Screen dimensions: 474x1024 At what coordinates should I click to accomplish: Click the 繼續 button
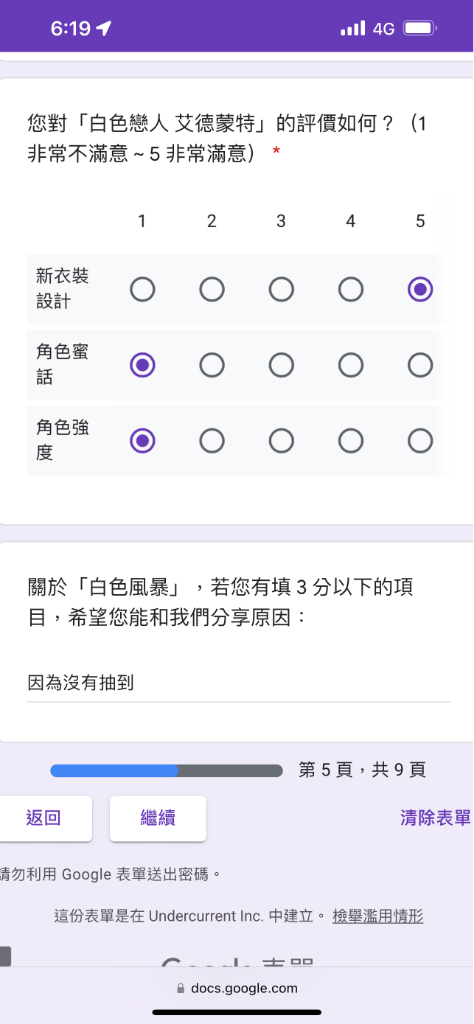click(158, 818)
